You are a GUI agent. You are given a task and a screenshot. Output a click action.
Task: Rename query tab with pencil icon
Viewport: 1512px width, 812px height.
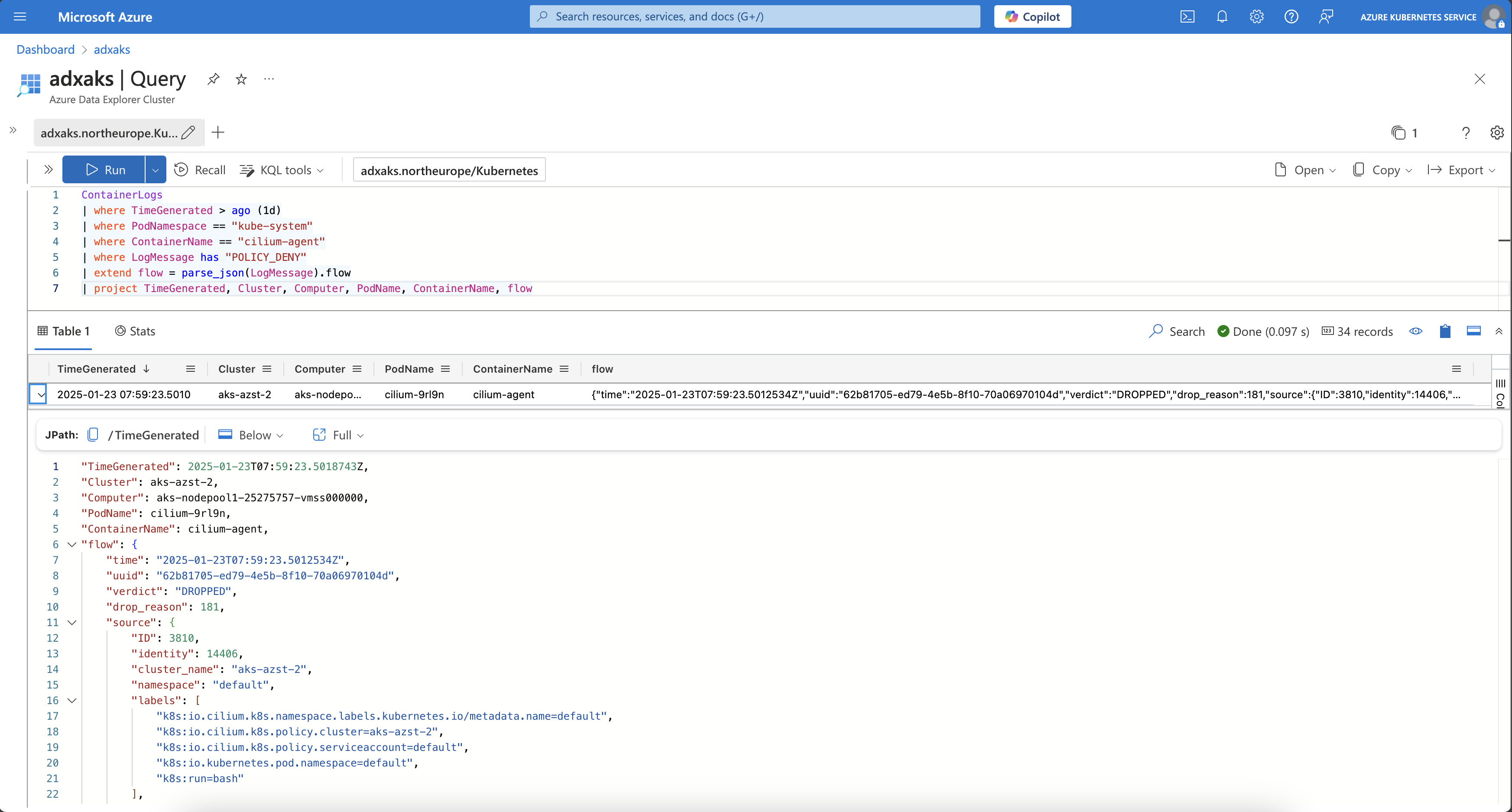[188, 133]
